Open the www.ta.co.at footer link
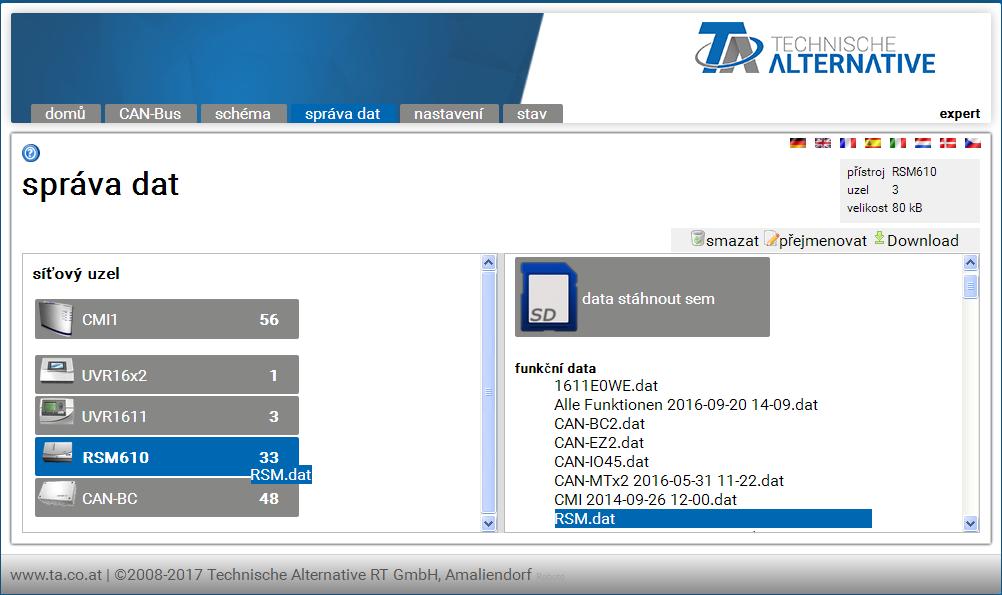1002x595 pixels. coord(56,575)
